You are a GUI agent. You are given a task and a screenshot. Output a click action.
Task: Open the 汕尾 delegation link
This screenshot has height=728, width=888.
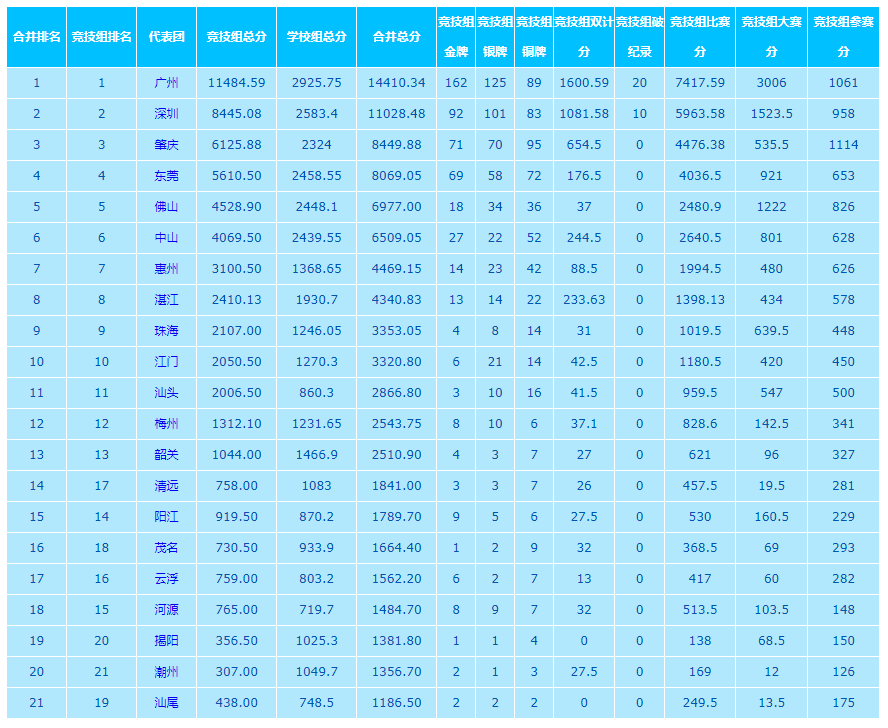tap(166, 703)
